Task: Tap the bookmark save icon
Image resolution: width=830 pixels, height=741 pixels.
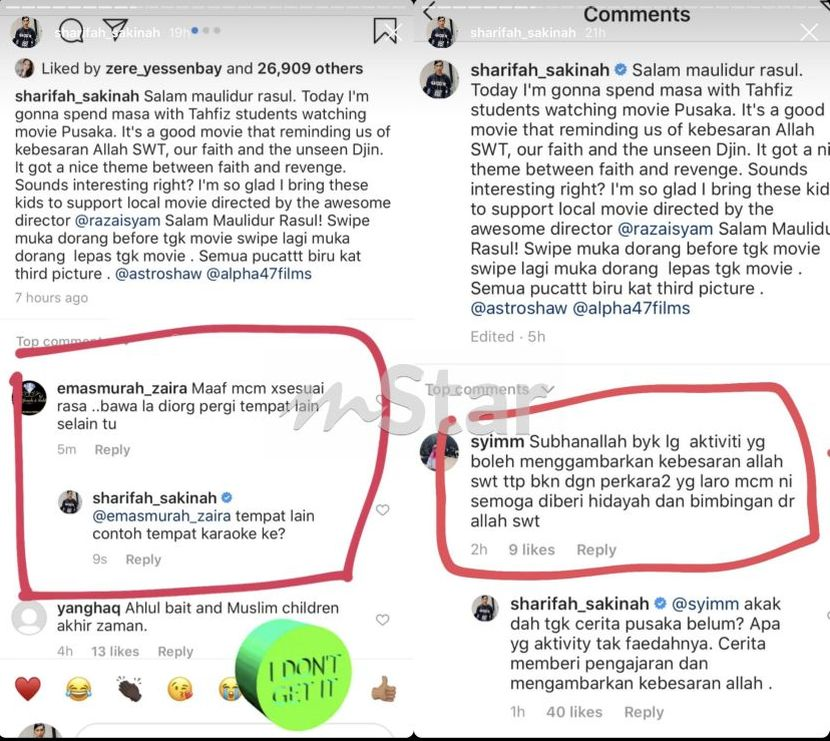Action: click(384, 31)
